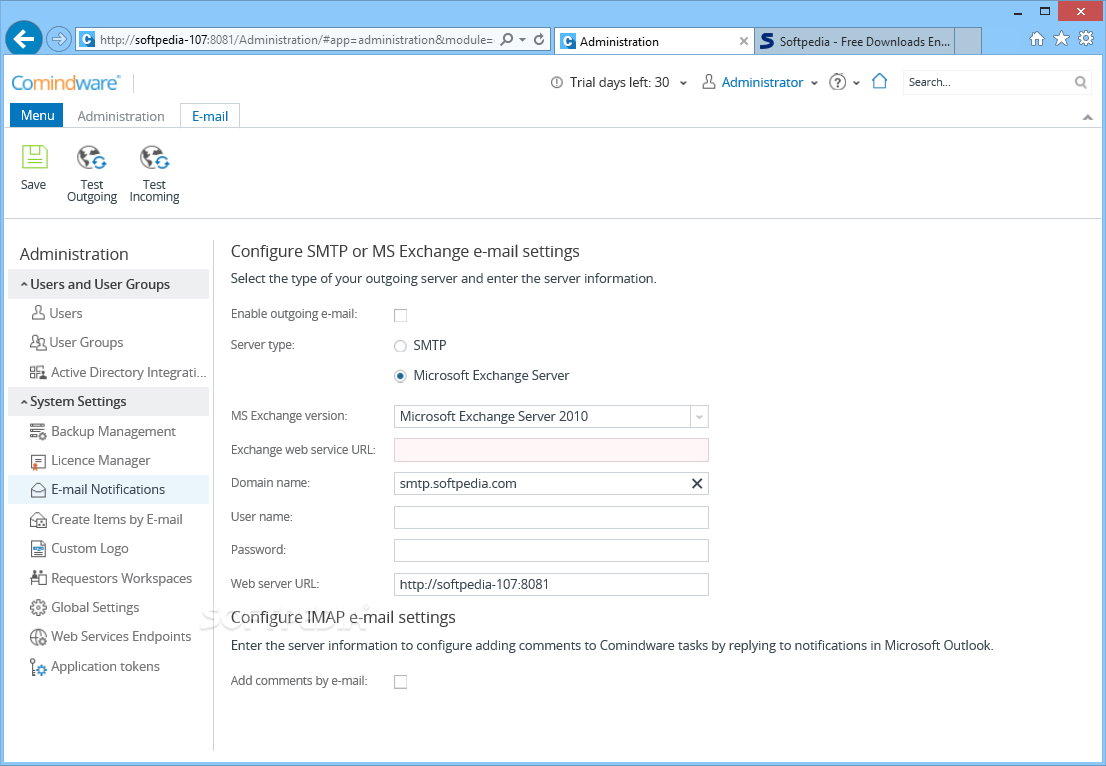The height and width of the screenshot is (766, 1106).
Task: Open the MS Exchange version dropdown
Action: tap(699, 416)
